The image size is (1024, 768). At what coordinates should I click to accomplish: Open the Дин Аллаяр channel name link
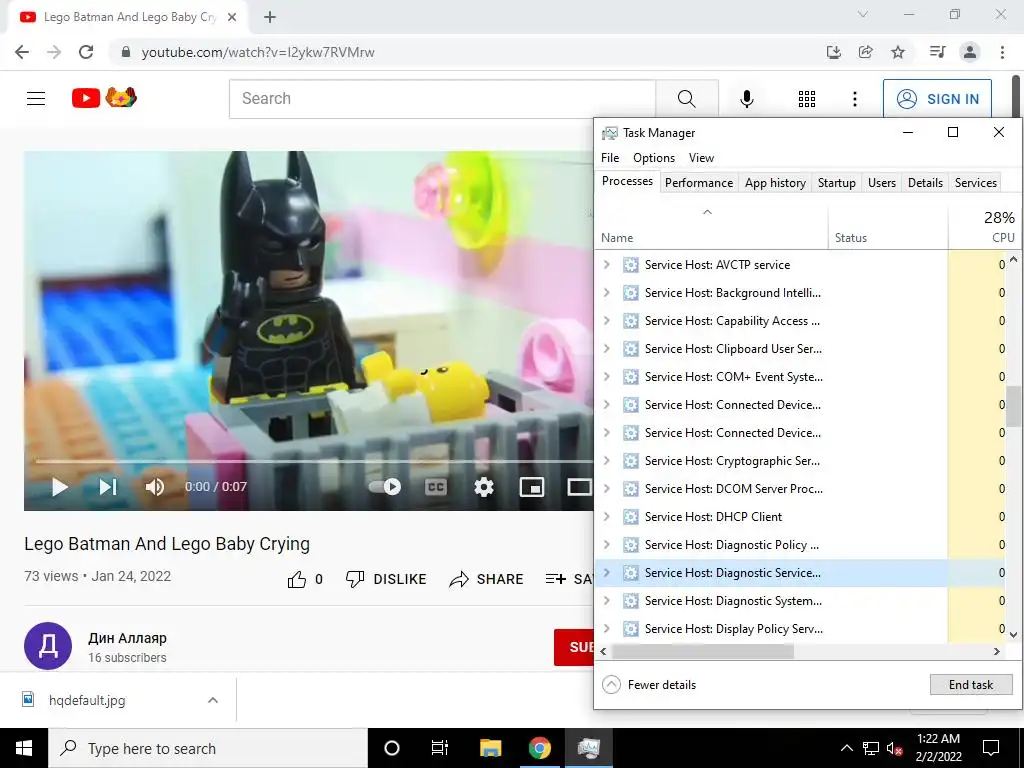pyautogui.click(x=127, y=638)
